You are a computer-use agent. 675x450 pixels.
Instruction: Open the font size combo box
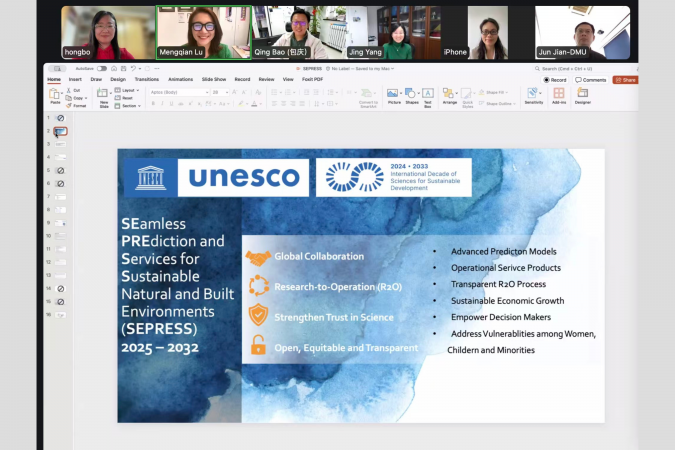(x=220, y=92)
